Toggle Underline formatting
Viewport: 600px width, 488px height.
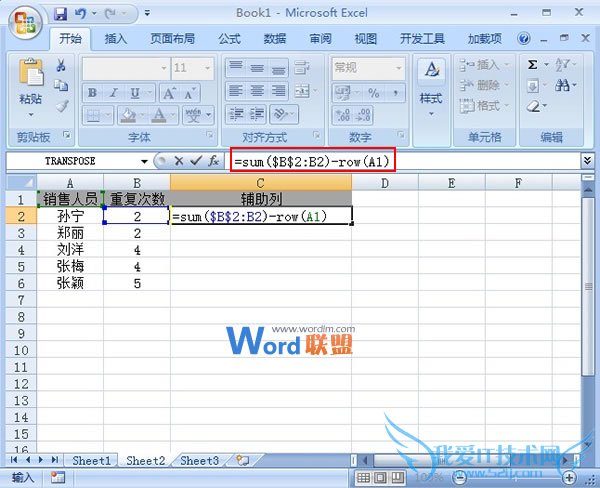[x=135, y=93]
